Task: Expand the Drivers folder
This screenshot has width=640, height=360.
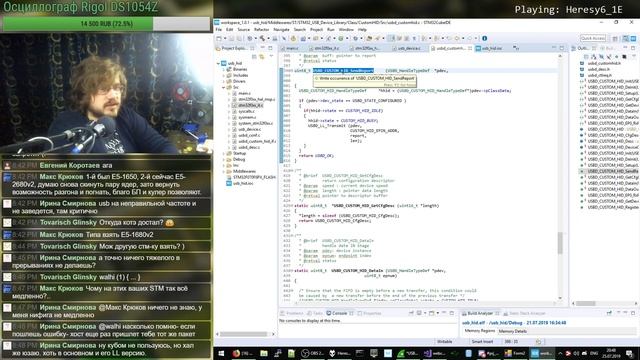Action: click(224, 81)
